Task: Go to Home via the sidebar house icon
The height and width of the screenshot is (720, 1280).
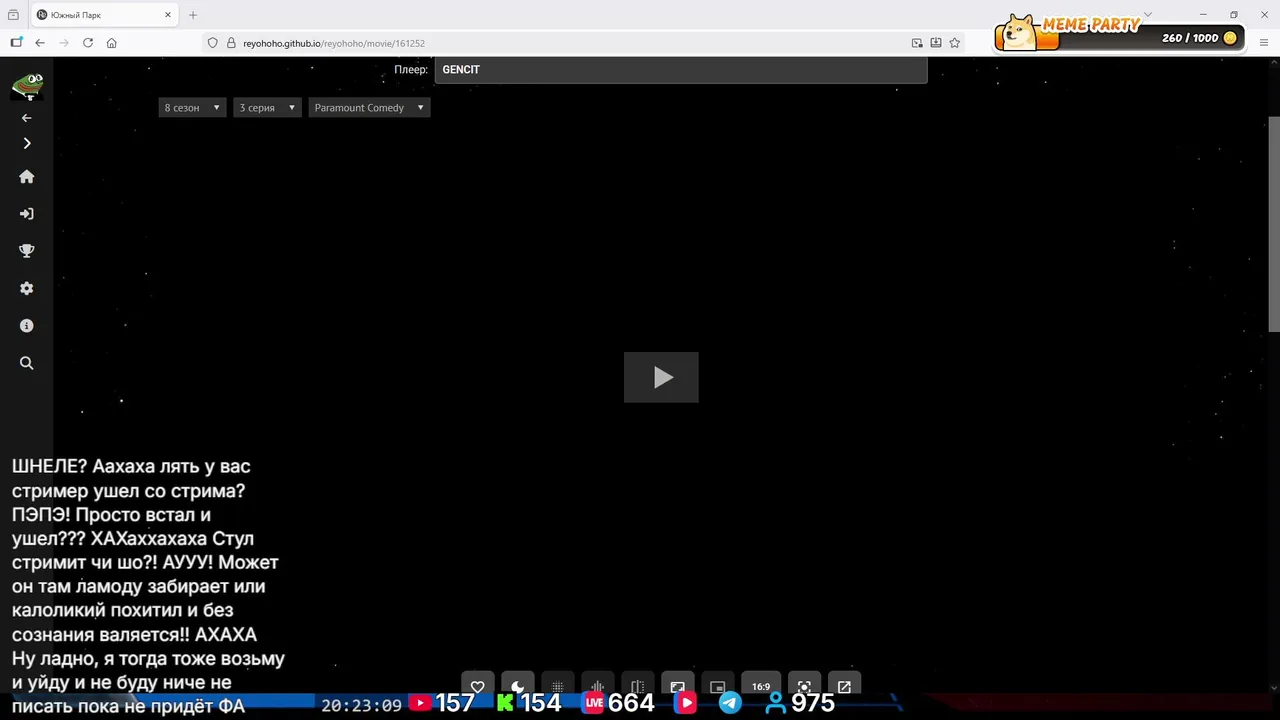Action: (x=27, y=176)
